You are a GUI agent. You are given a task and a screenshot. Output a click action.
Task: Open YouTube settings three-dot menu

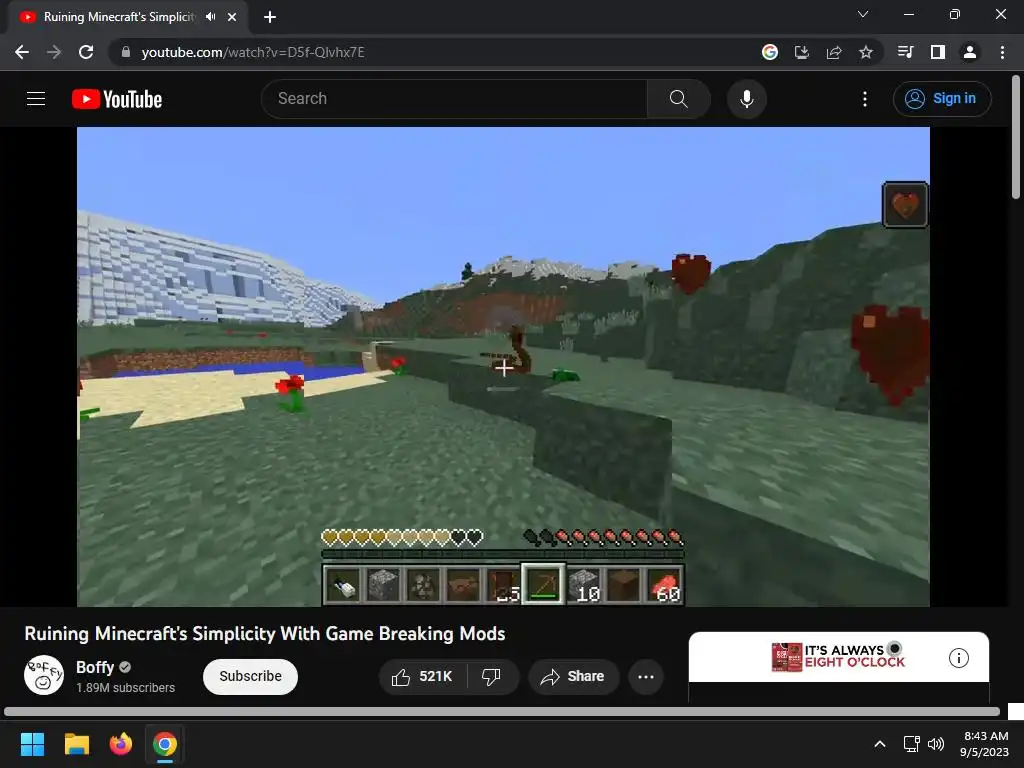[865, 99]
